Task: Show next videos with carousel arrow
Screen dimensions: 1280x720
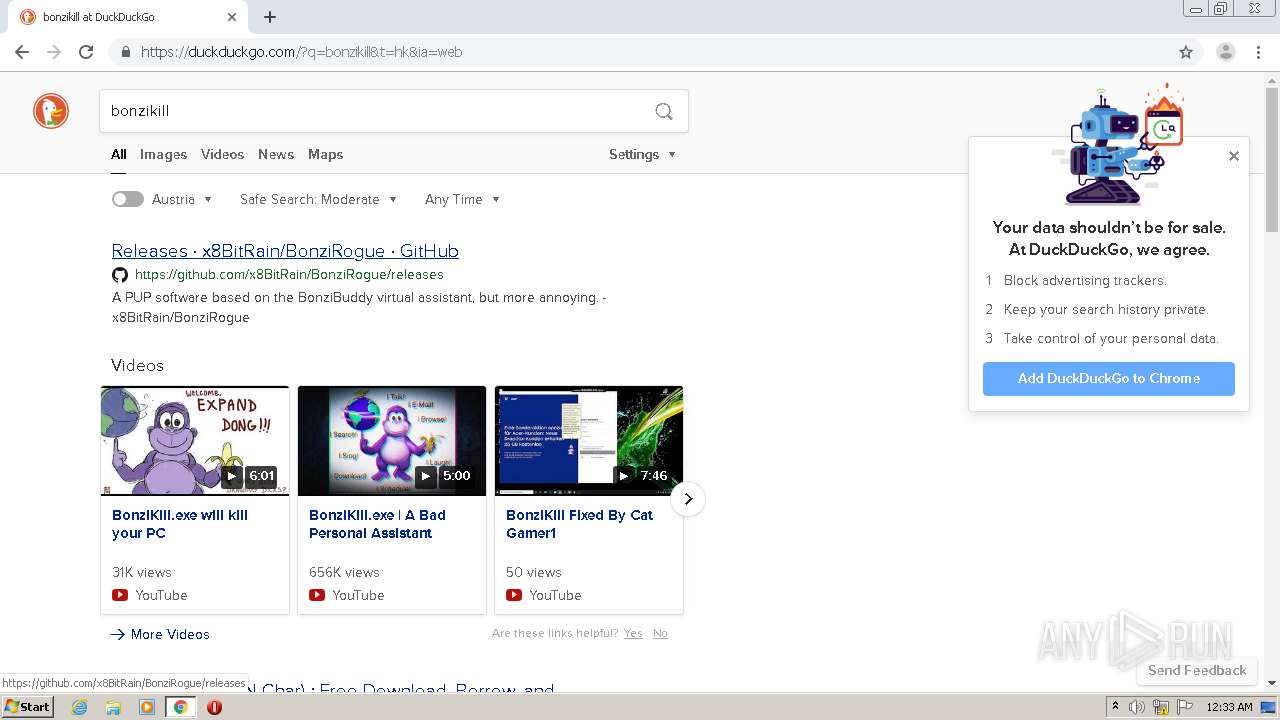Action: (688, 499)
